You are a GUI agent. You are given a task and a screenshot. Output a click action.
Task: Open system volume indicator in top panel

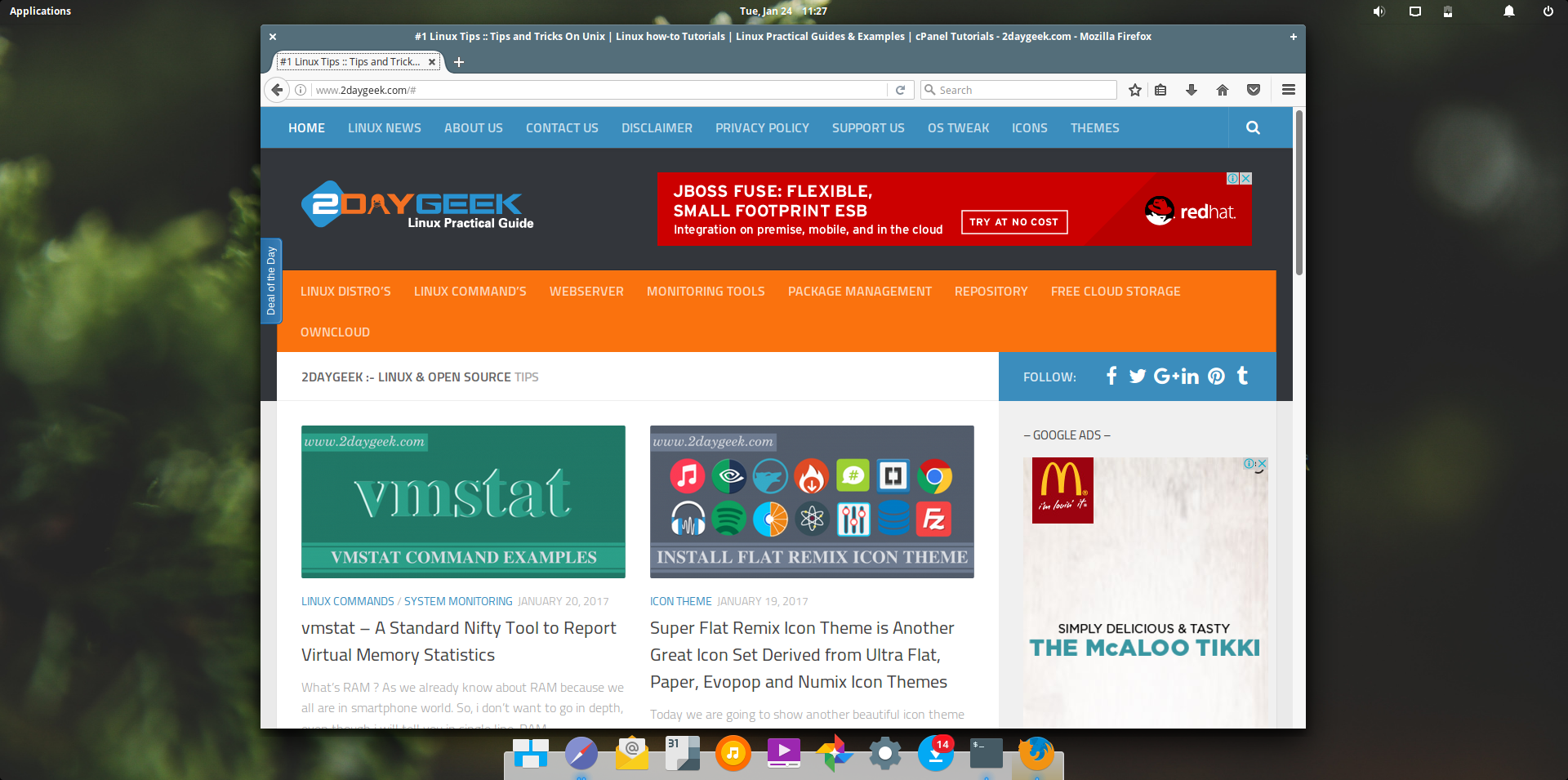[1379, 11]
